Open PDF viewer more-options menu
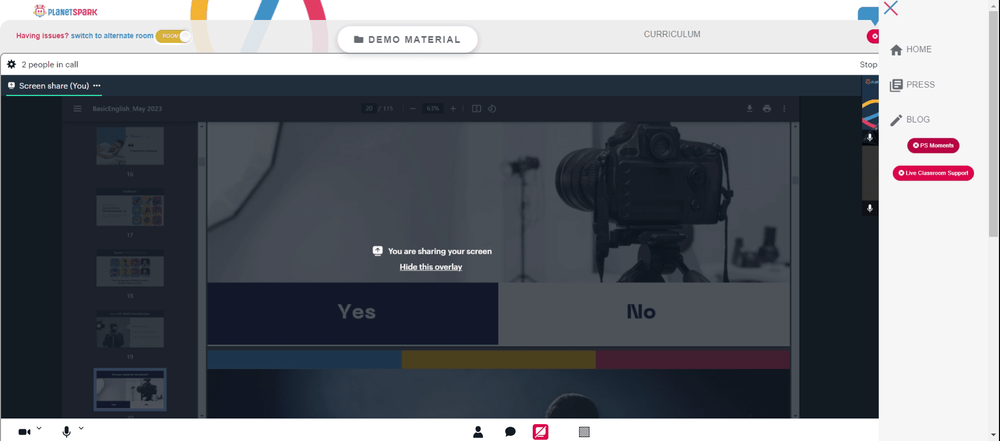Viewport: 1000px width, 441px height. coord(784,108)
